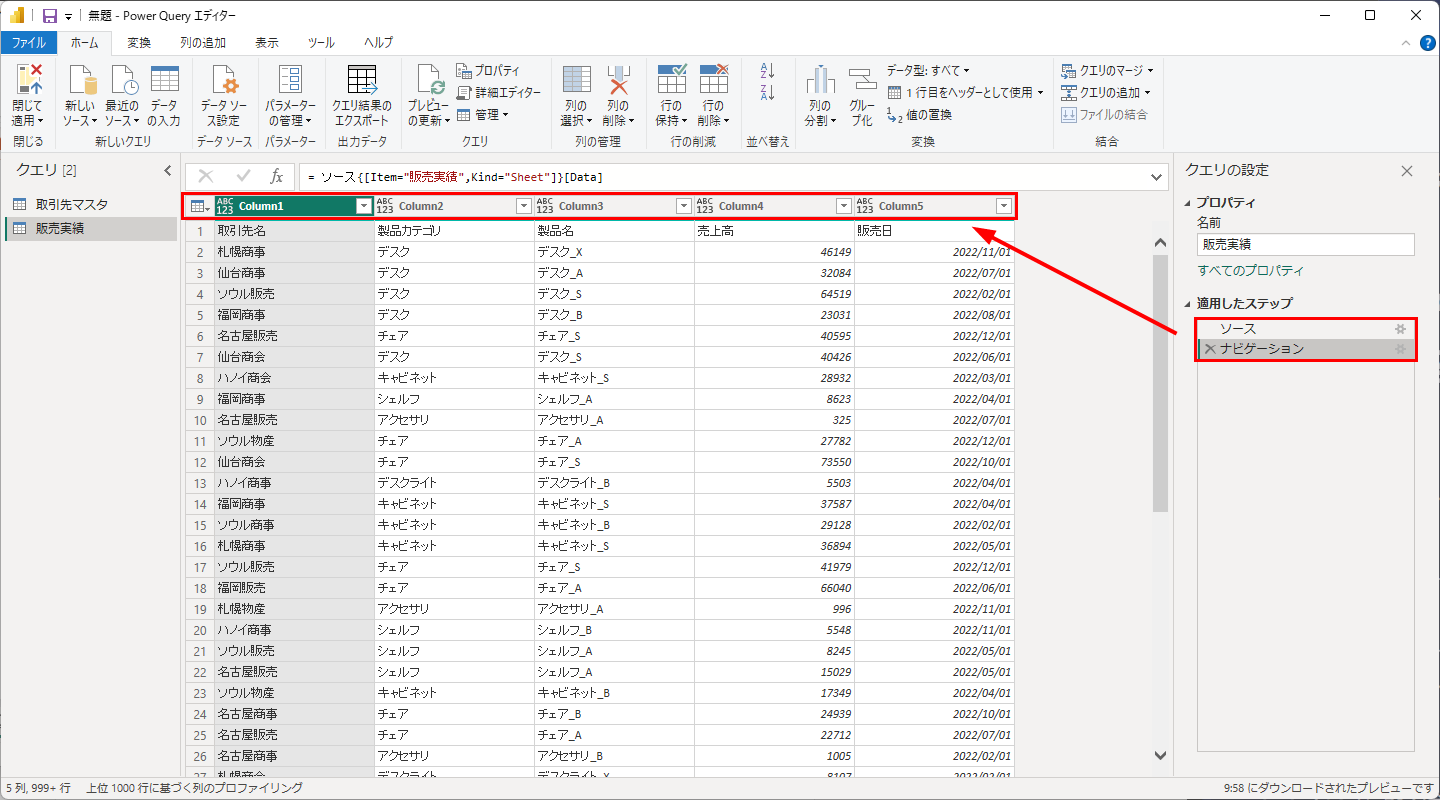Open the All Properties (すべてのプロパティ) link

pyautogui.click(x=1251, y=271)
